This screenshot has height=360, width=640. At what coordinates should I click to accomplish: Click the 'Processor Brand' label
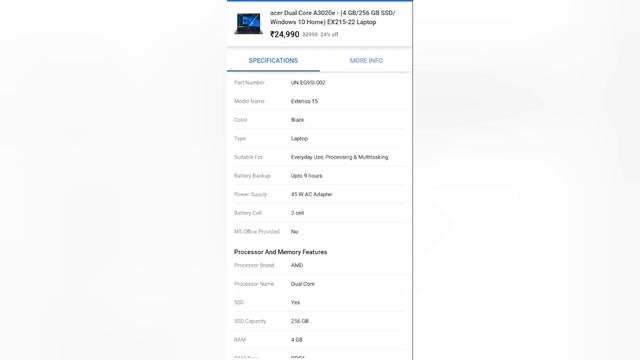tap(254, 265)
